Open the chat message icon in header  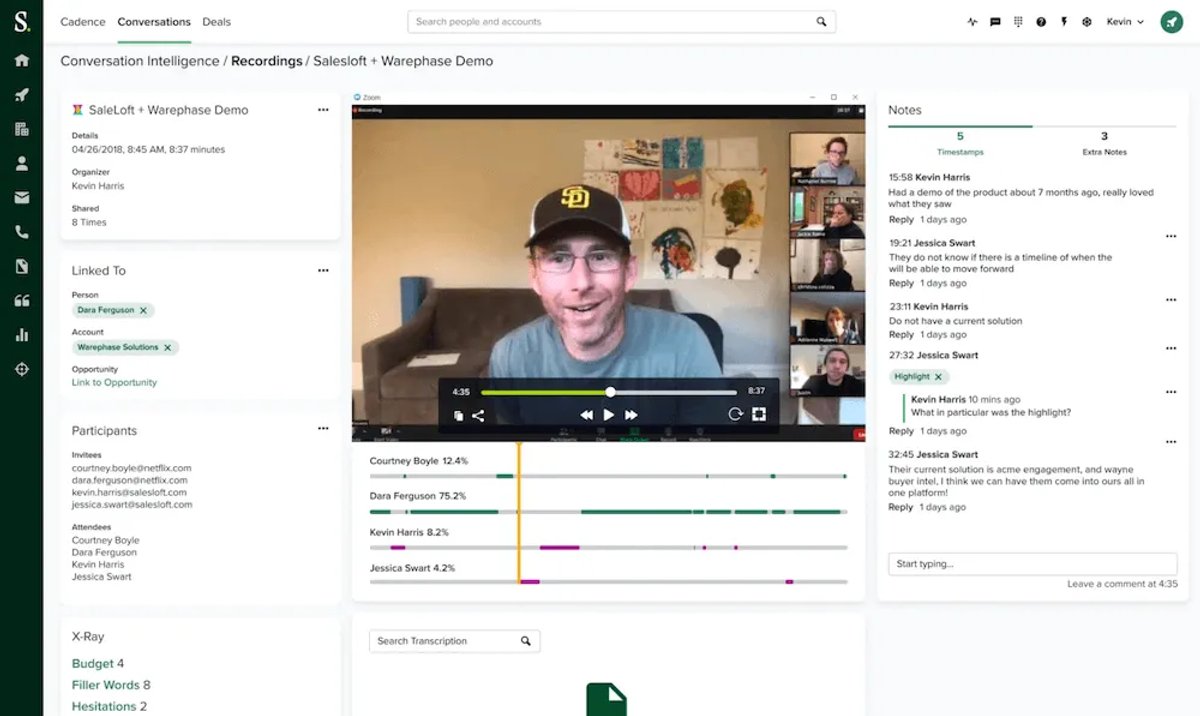(x=995, y=22)
